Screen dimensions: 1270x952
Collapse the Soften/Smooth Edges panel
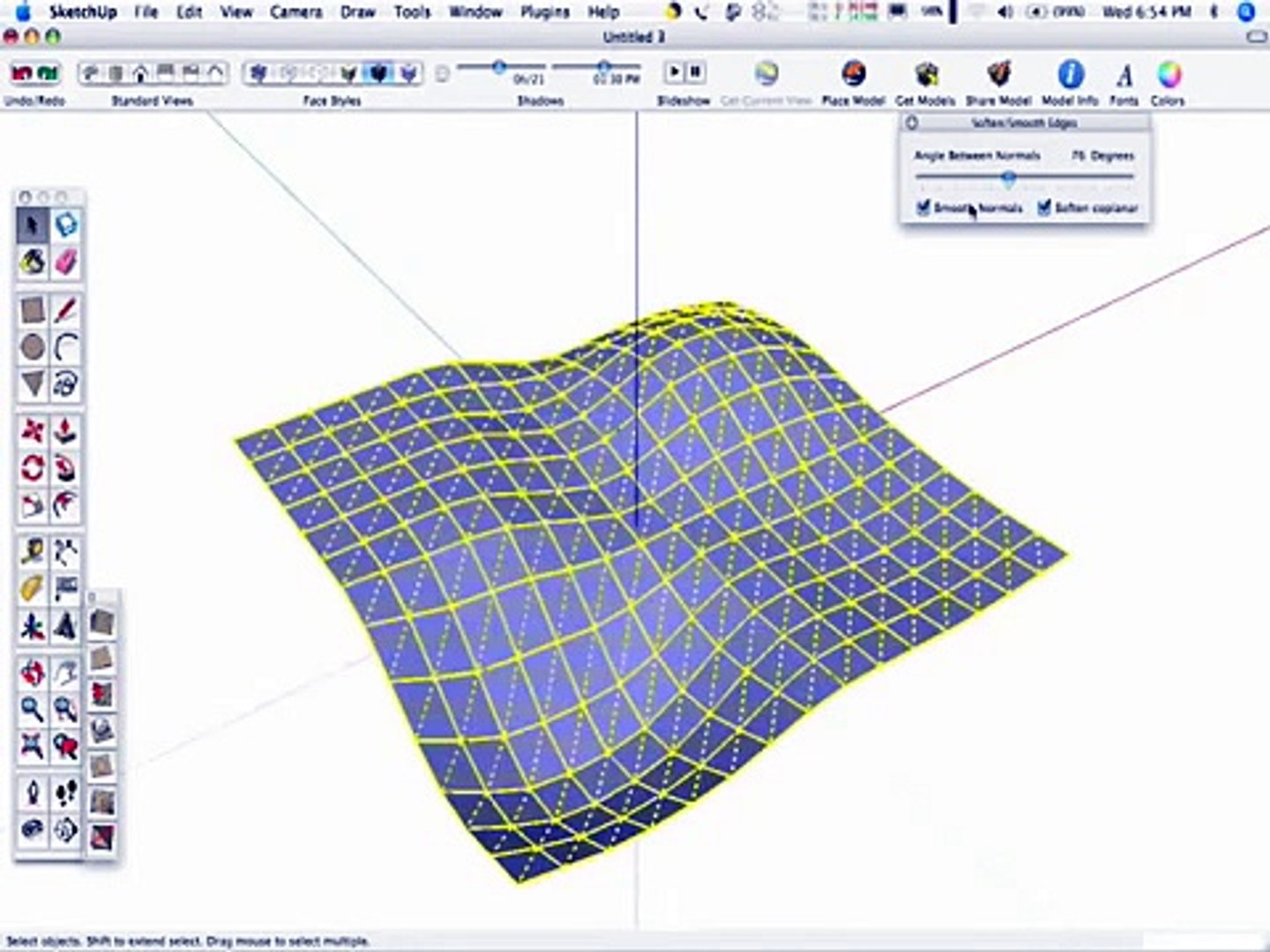pyautogui.click(x=912, y=123)
